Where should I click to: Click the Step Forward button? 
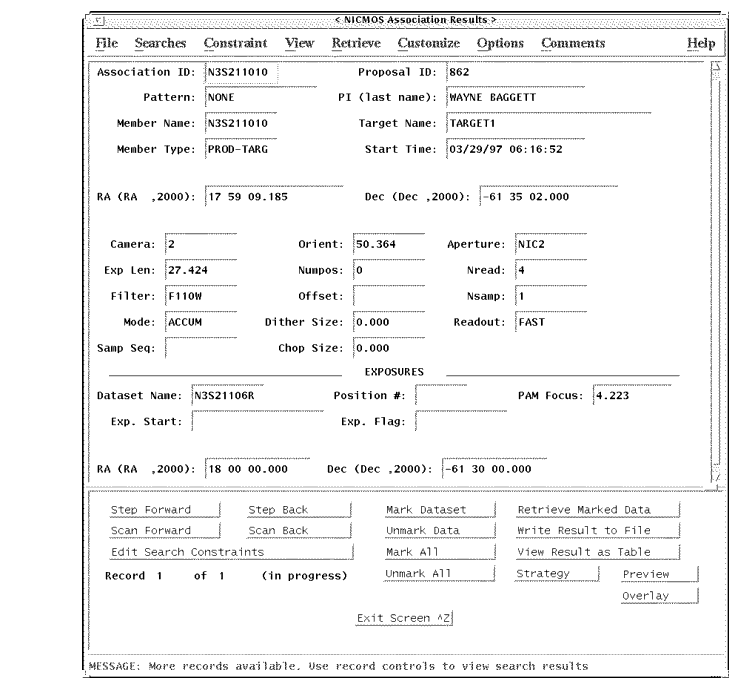coord(151,510)
